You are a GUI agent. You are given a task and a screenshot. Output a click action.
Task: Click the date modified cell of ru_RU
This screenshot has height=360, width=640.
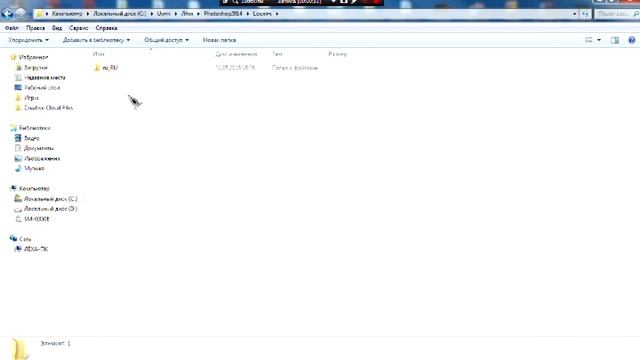pos(235,68)
